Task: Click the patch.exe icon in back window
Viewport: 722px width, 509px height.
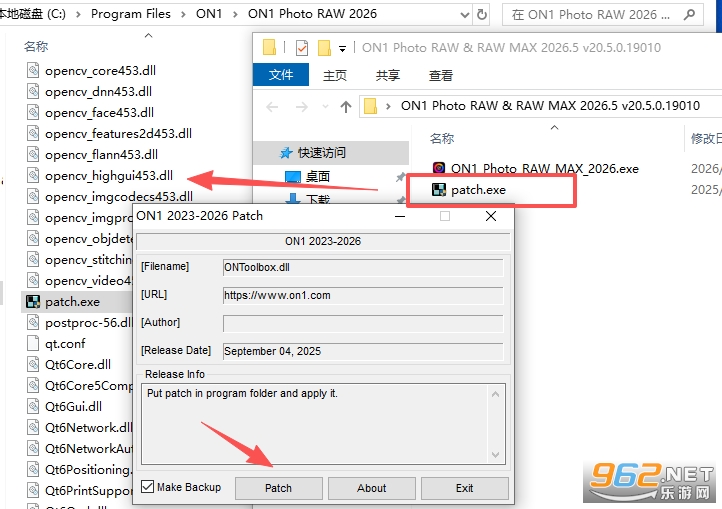Action: pyautogui.click(x=33, y=302)
